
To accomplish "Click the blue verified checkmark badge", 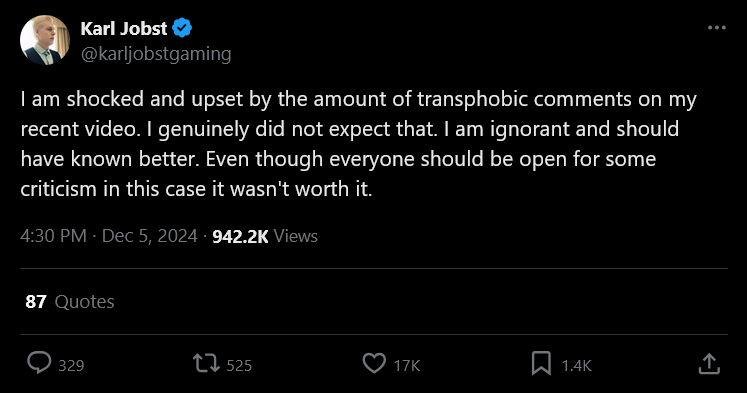I will coord(182,28).
